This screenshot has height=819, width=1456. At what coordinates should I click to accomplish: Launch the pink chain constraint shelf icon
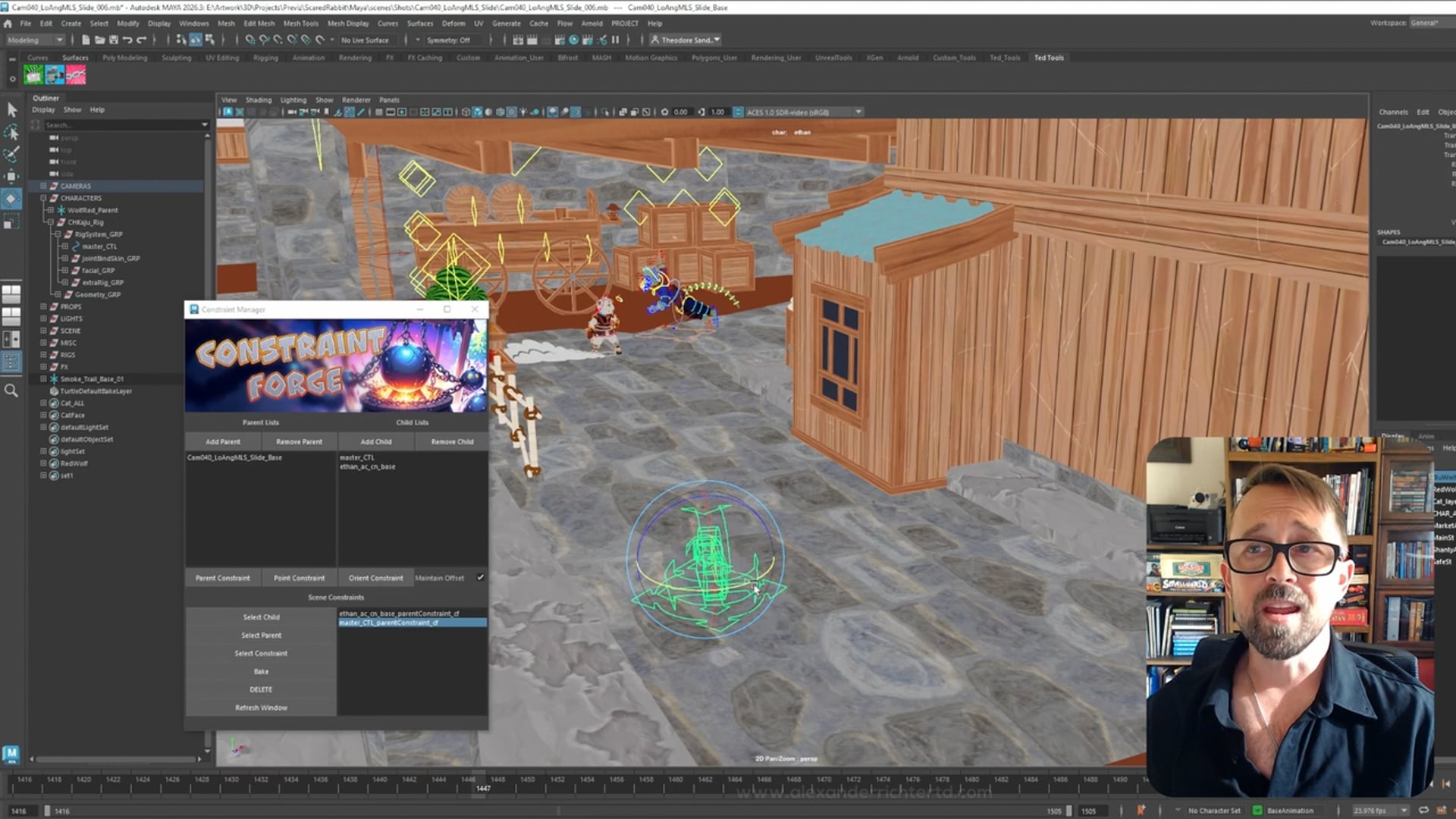[76, 74]
